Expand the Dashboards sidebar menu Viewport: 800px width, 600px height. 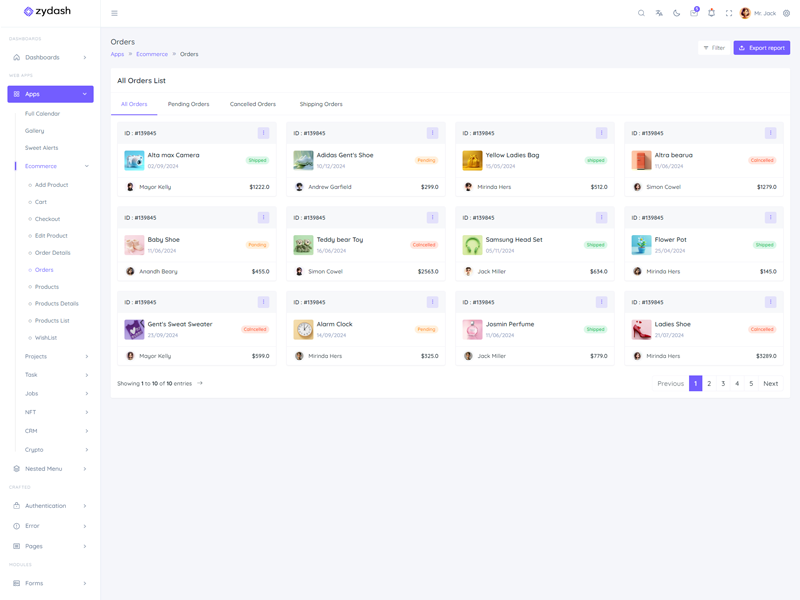coord(50,57)
